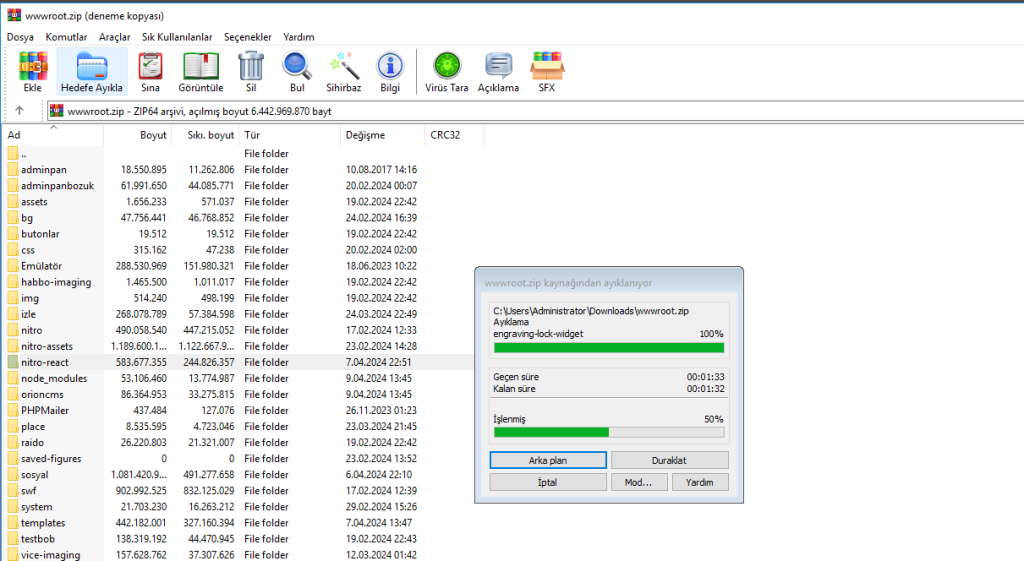Select the system folder row
The height and width of the screenshot is (561, 1024).
coord(238,507)
